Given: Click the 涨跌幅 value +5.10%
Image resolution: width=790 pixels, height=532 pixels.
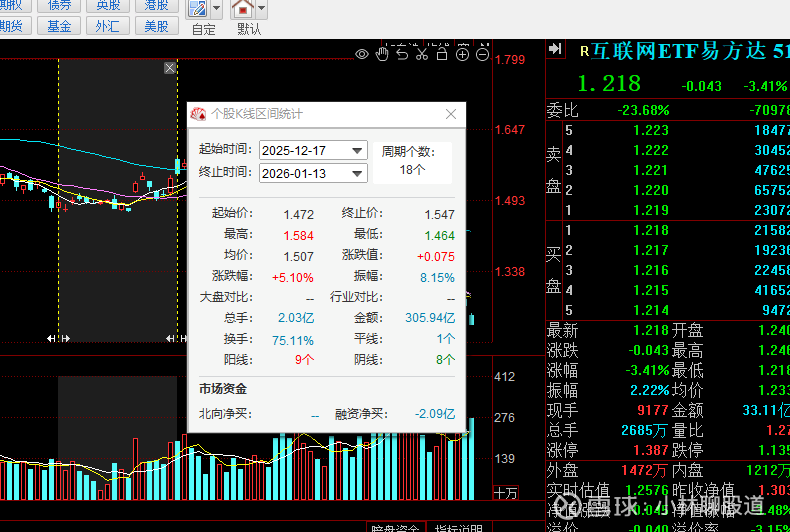Looking at the screenshot, I should (x=293, y=278).
